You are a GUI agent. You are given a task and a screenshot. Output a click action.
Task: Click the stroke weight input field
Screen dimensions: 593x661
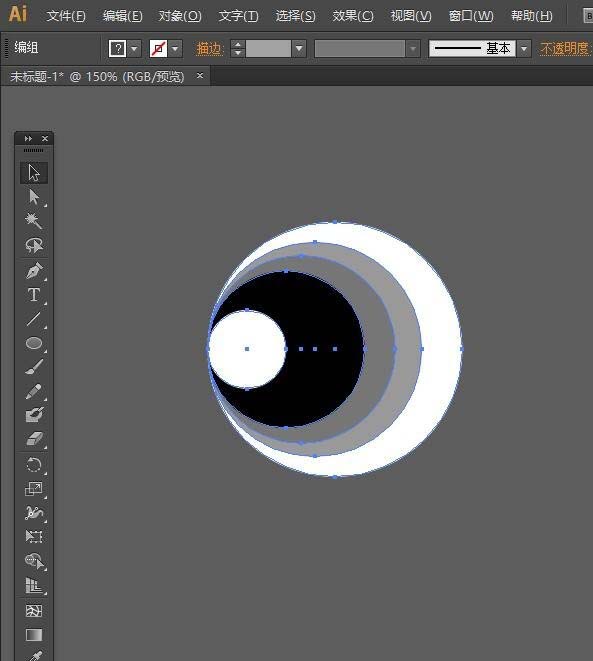click(268, 48)
